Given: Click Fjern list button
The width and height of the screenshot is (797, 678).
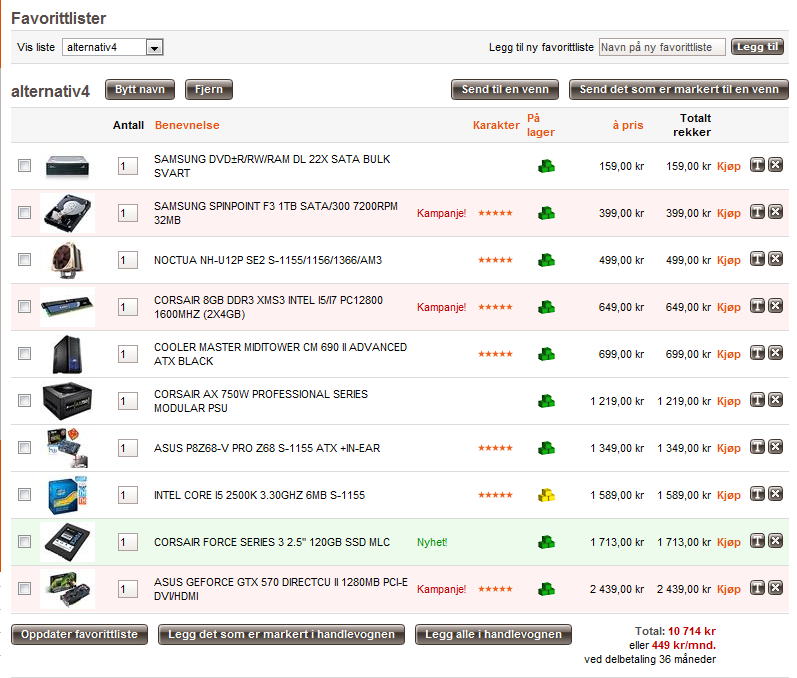Looking at the screenshot, I should click(x=209, y=89).
